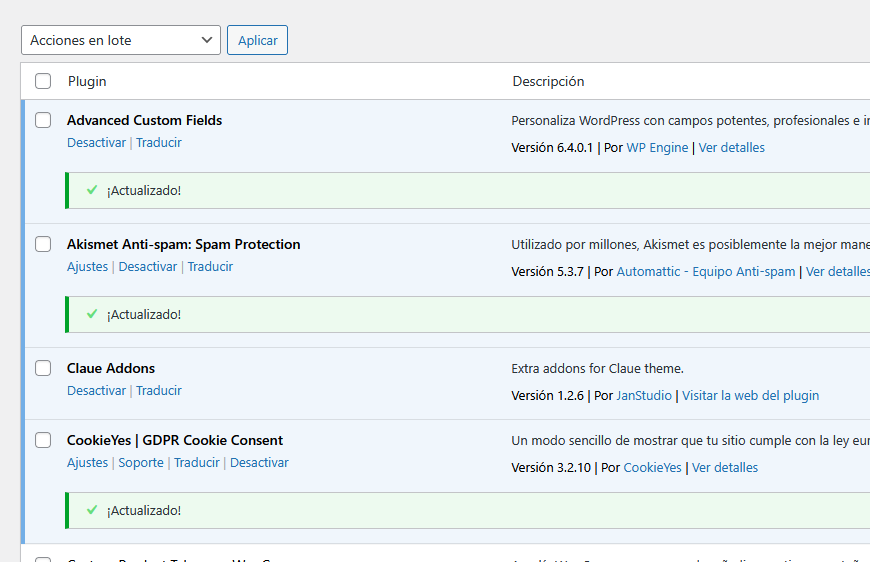Click Versión 3.2.10 text

point(551,468)
